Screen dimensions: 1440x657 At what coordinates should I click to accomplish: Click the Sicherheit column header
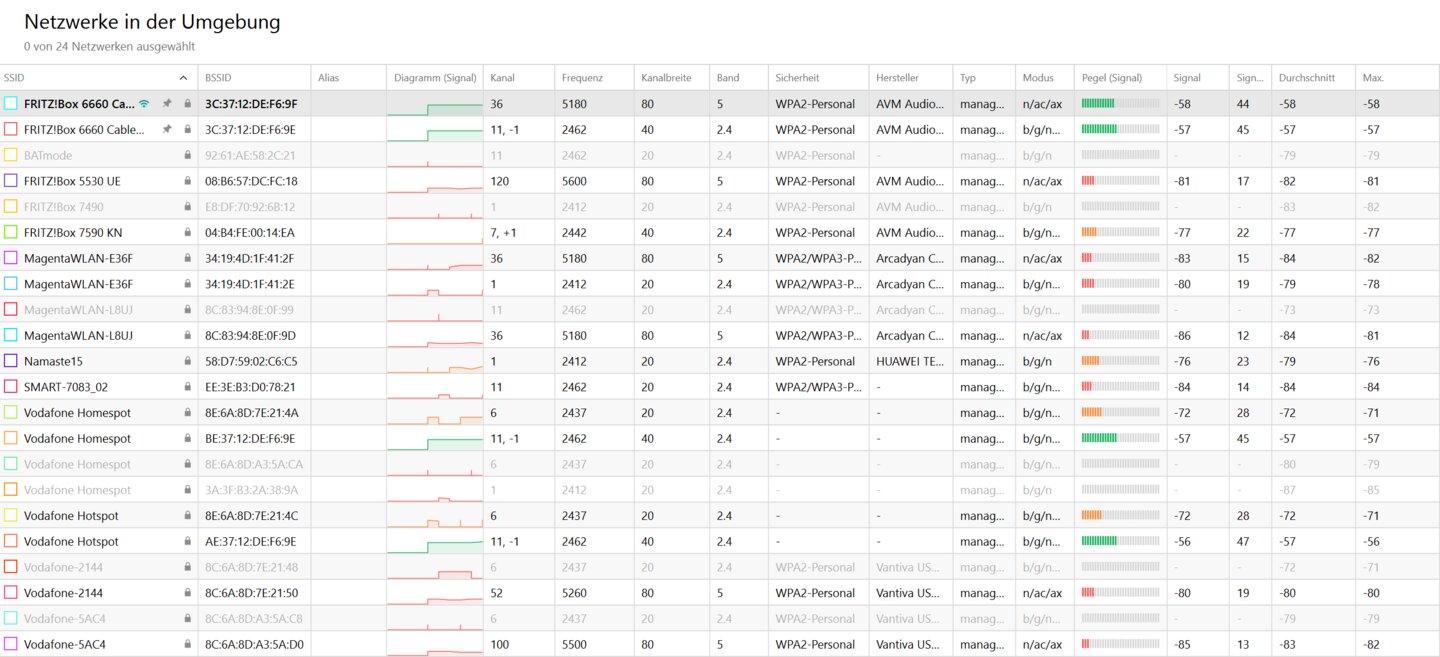click(x=797, y=78)
